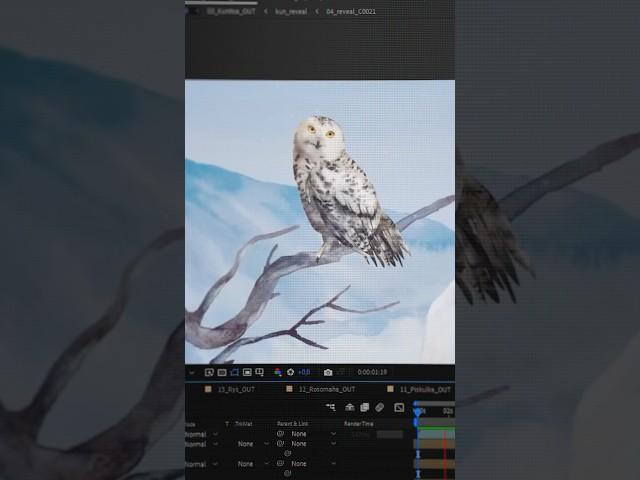Image resolution: width=640 pixels, height=480 pixels.
Task: Click the Fast Previews icon in viewer toolbar
Action: pos(209,372)
